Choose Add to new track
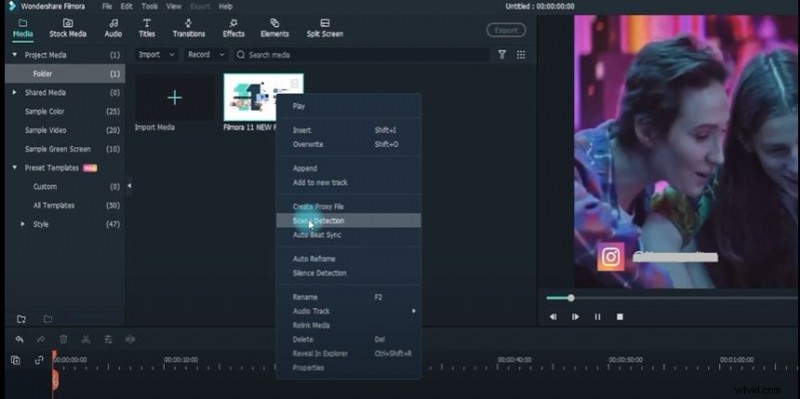Image resolution: width=800 pixels, height=399 pixels. click(x=348, y=183)
